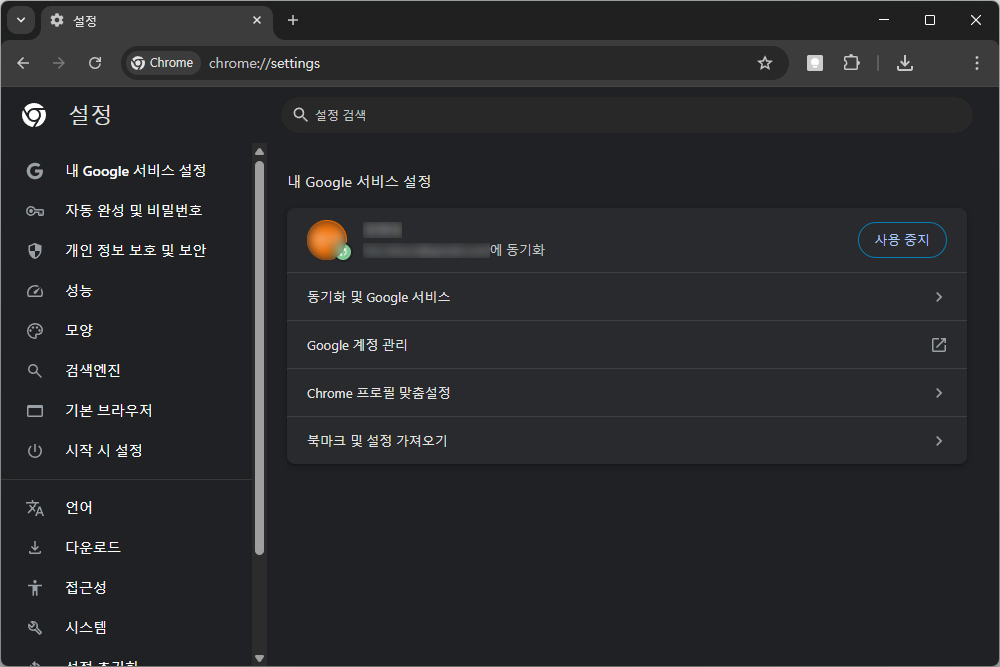Open 모양 settings section
Viewport: 1000px width, 667px height.
tap(128, 330)
